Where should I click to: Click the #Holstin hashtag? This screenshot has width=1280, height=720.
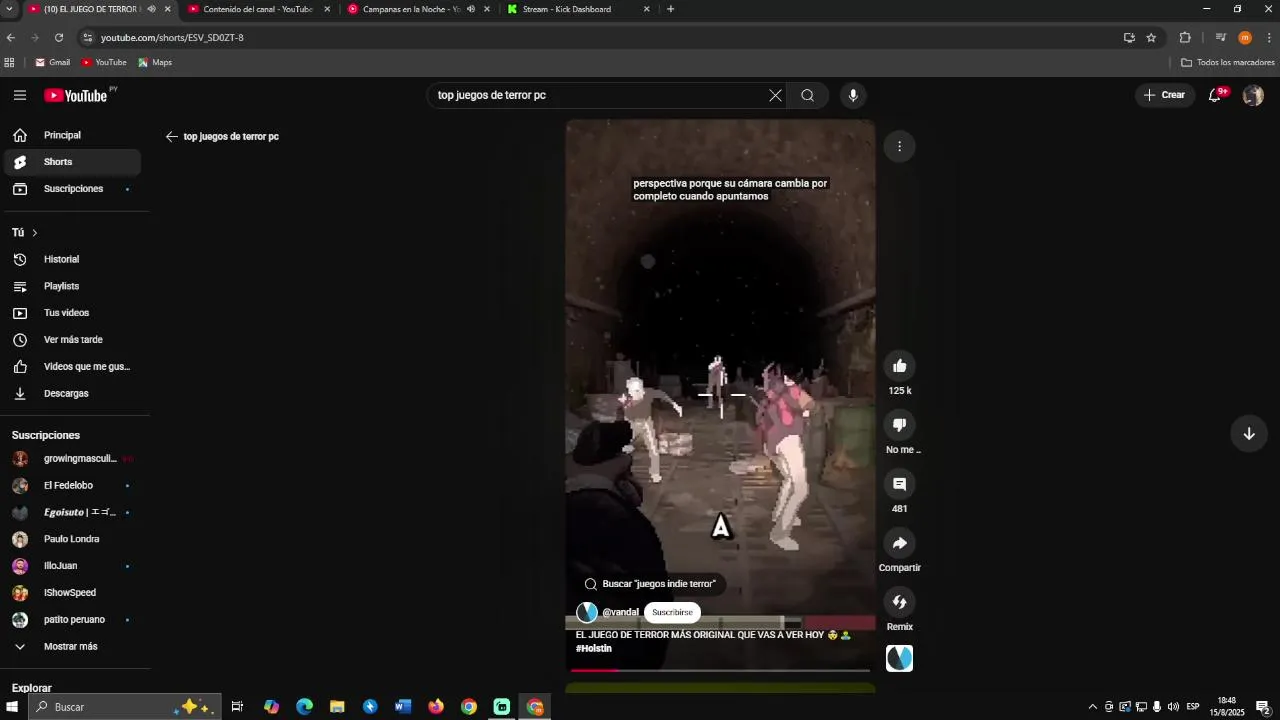pyautogui.click(x=594, y=649)
